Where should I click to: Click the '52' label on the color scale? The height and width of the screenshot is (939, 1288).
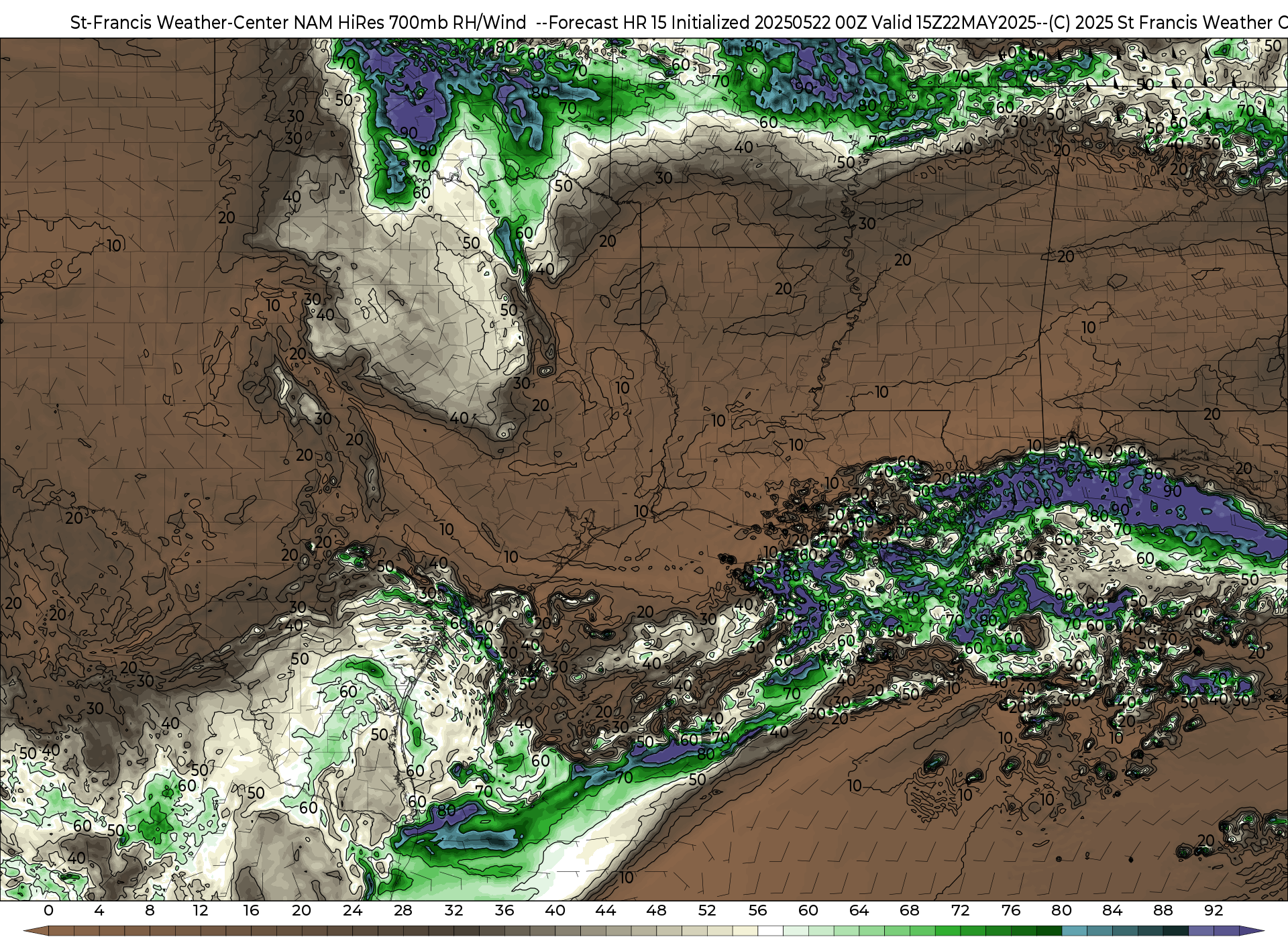[x=707, y=910]
